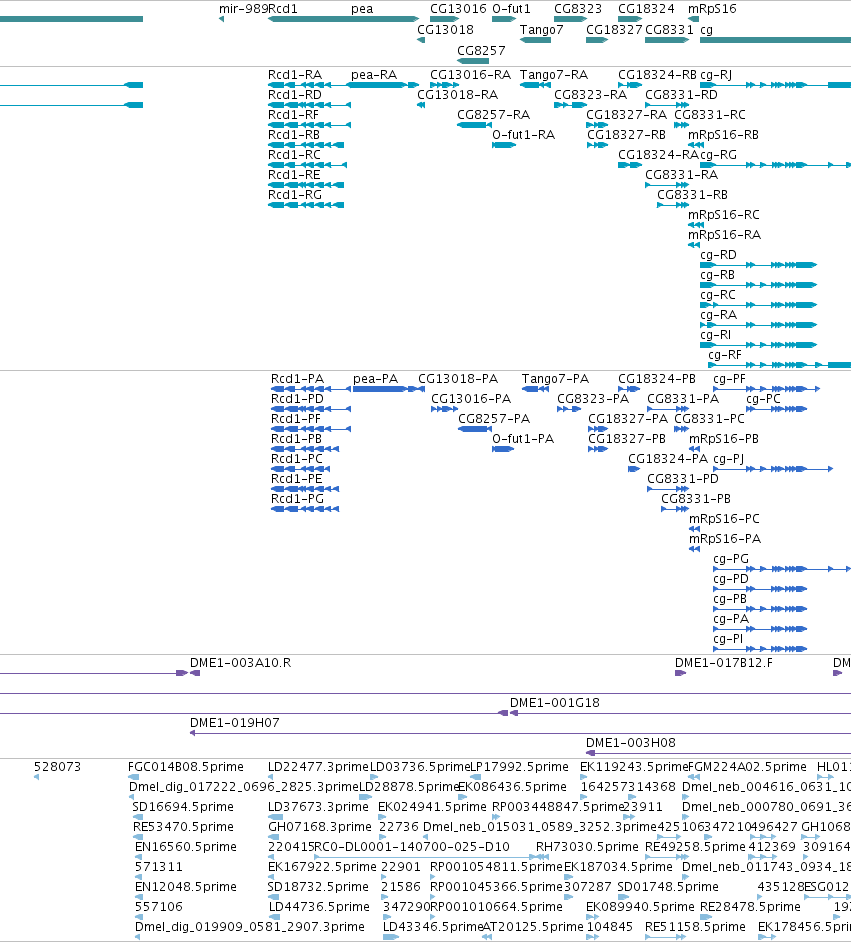851x942 pixels.
Task: Open the pea gene feature
Action: (x=362, y=9)
